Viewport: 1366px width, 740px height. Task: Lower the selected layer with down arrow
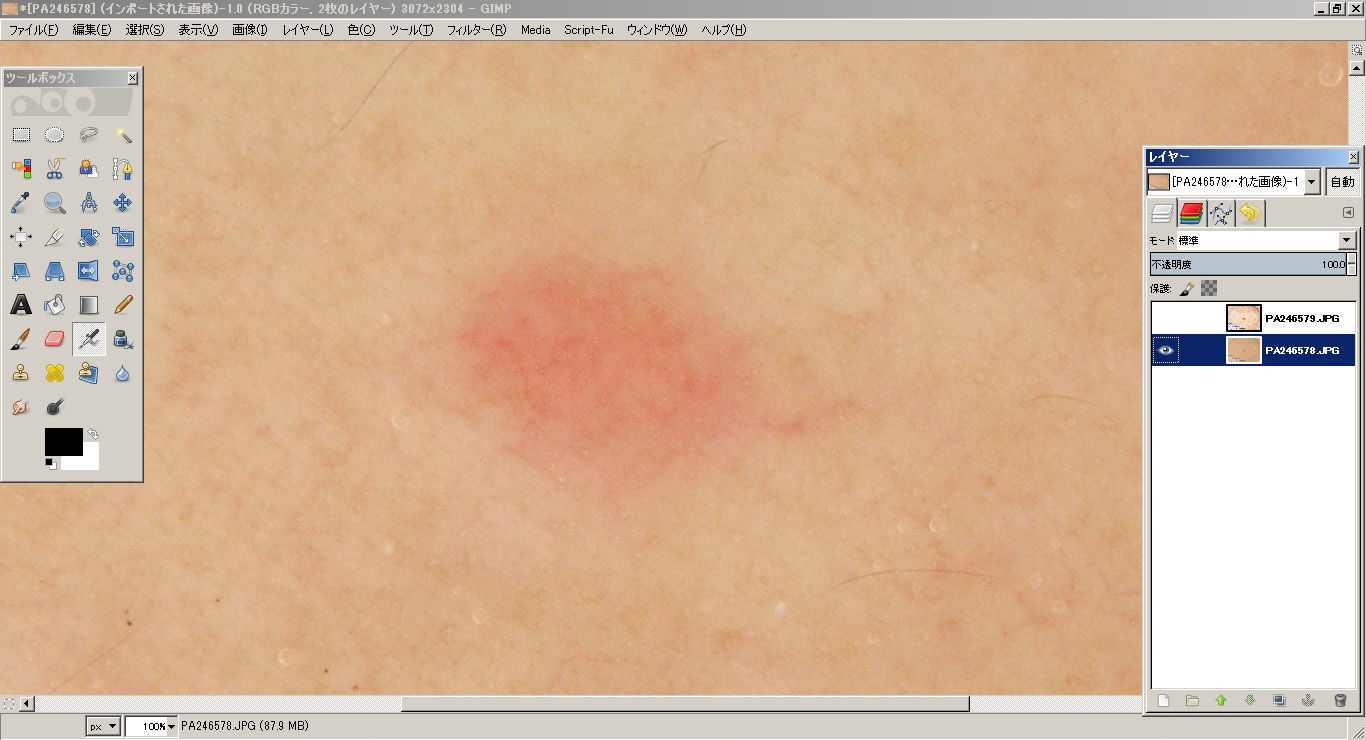pyautogui.click(x=1250, y=701)
